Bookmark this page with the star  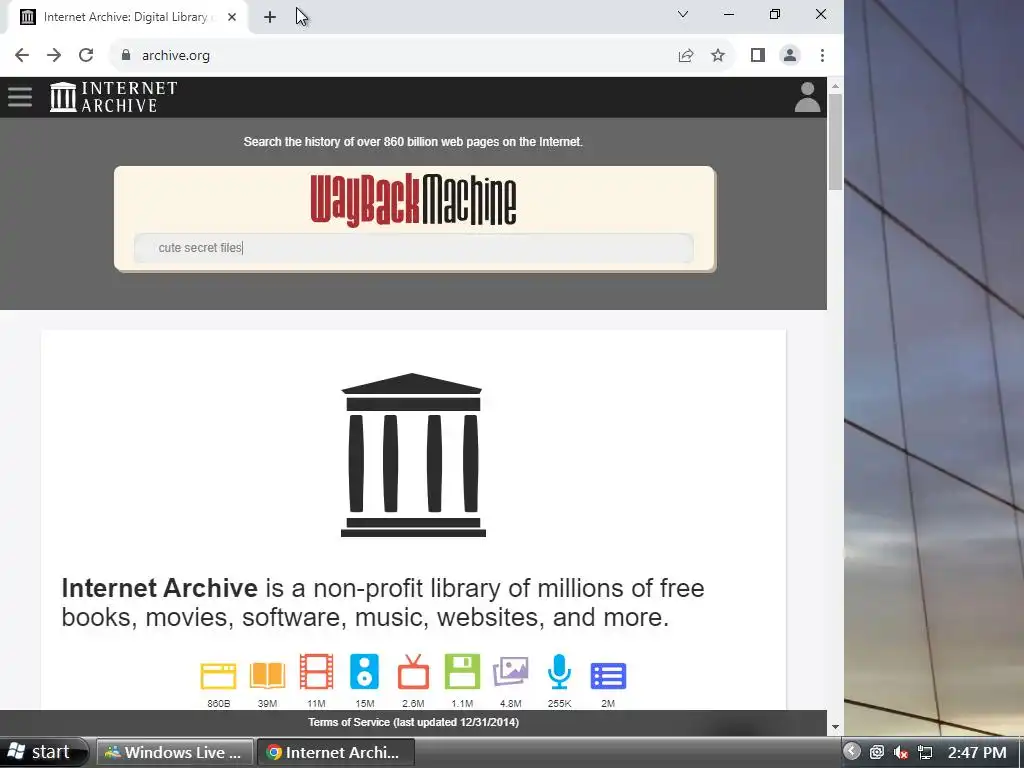point(718,56)
